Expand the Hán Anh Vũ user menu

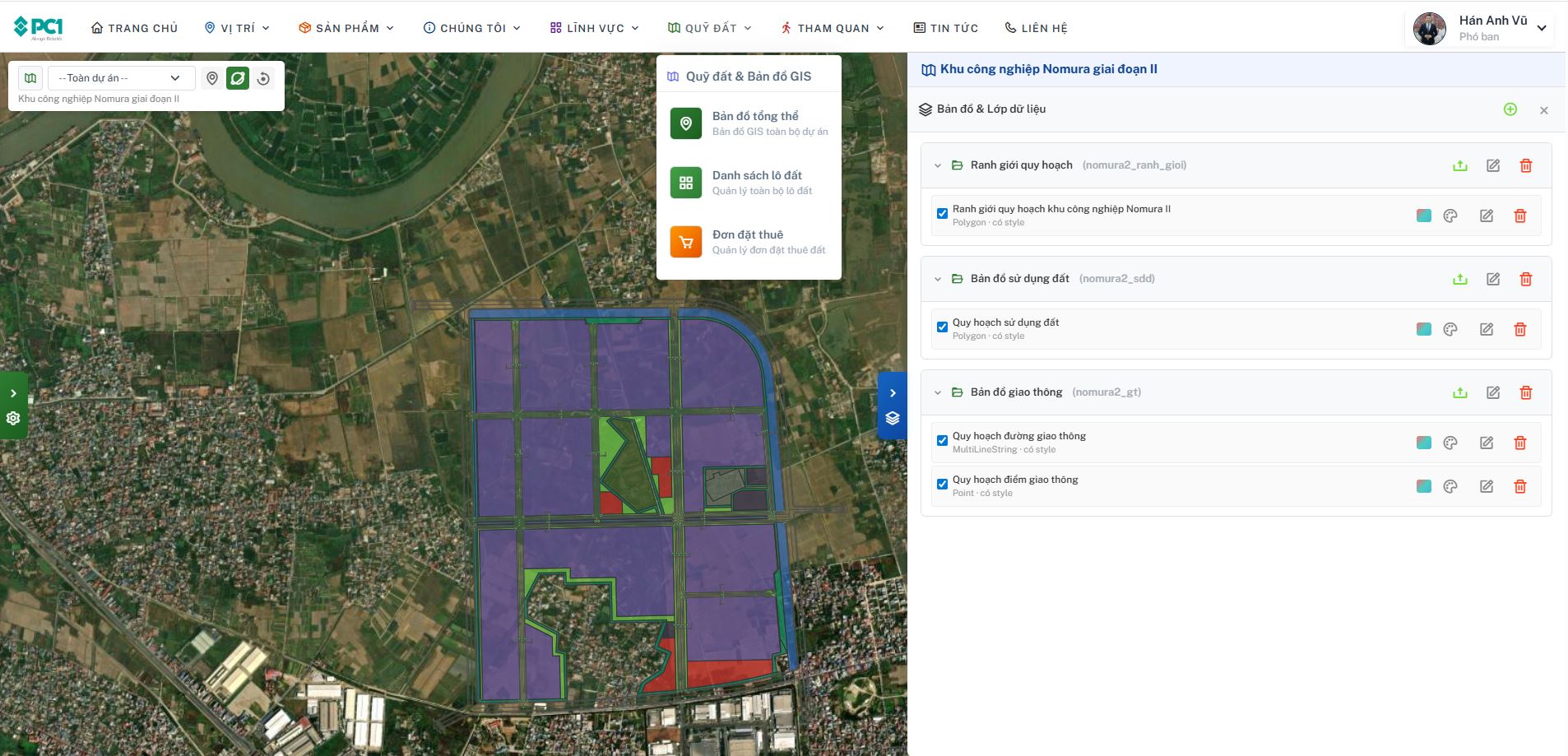click(1541, 28)
